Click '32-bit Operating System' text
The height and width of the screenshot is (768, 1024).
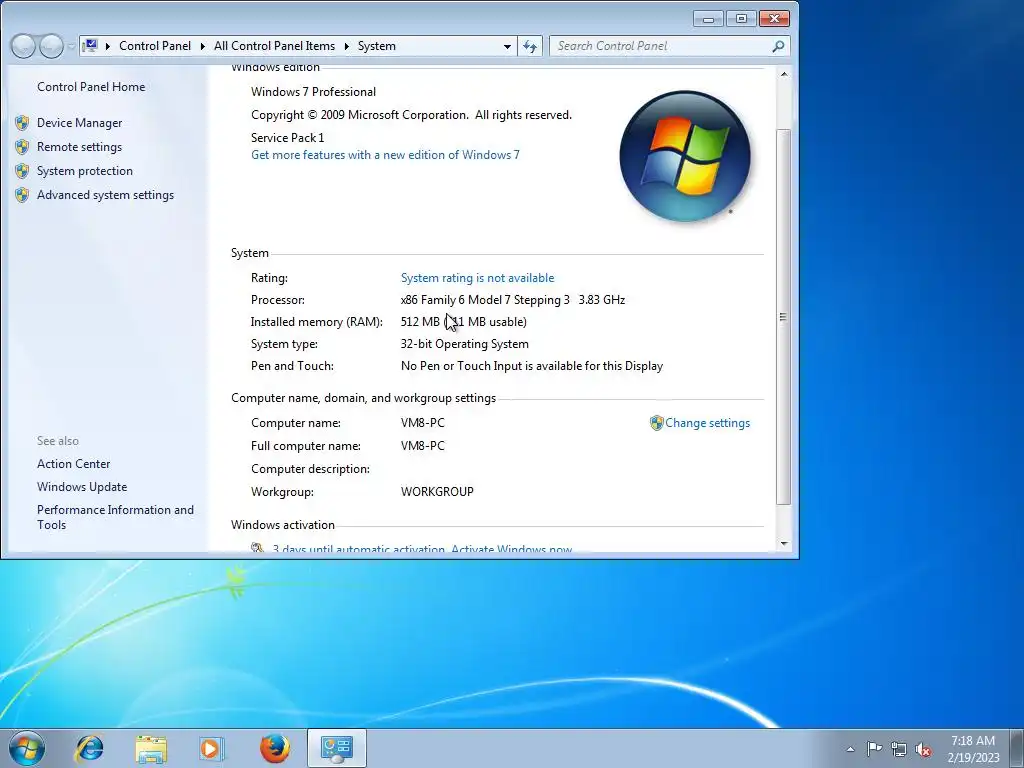[465, 344]
